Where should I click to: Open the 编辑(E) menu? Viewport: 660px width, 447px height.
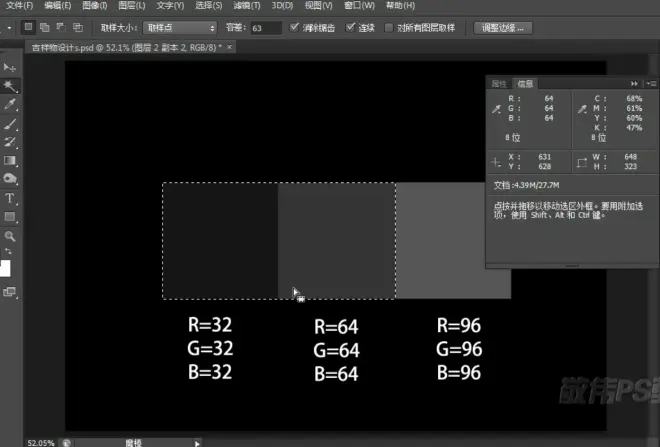click(58, 5)
